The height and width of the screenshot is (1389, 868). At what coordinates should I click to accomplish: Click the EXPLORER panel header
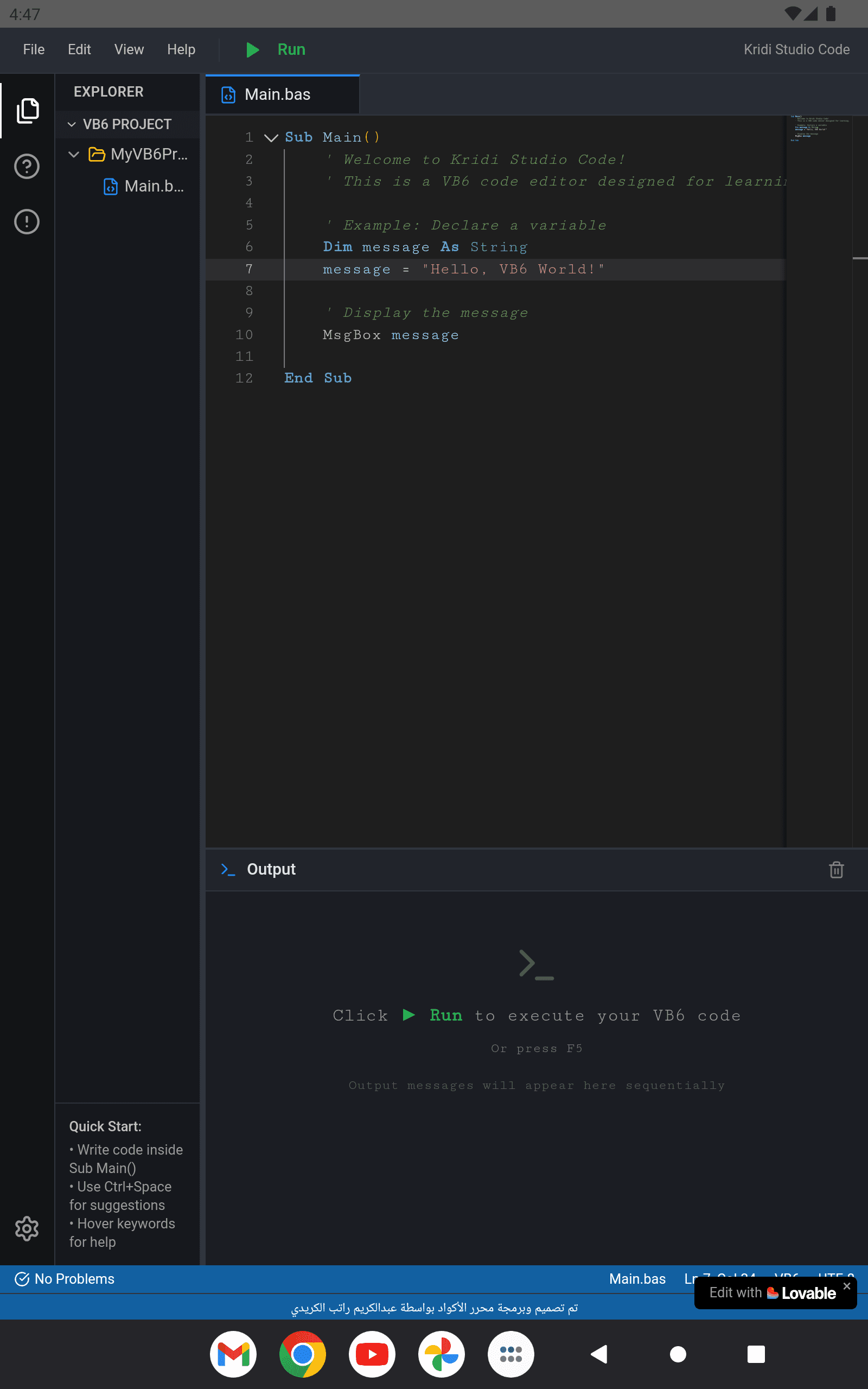[x=108, y=92]
